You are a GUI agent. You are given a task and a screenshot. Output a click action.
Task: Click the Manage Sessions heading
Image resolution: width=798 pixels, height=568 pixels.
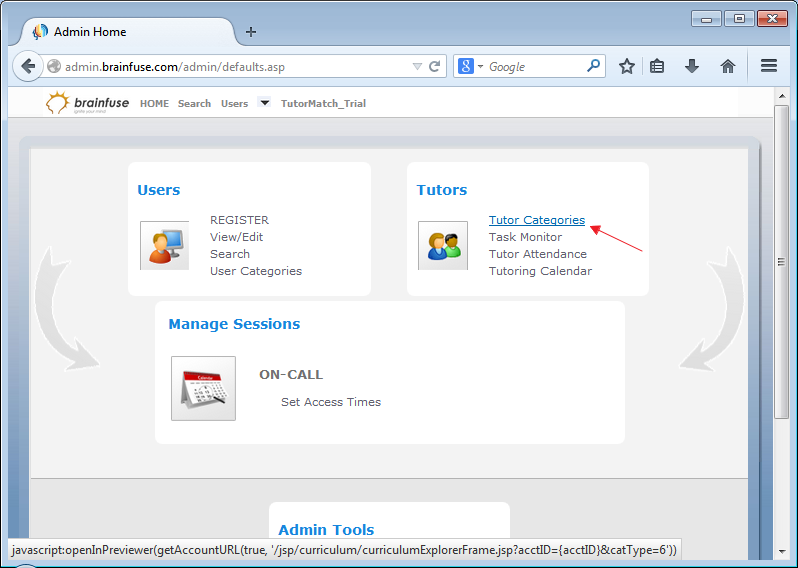(x=234, y=324)
